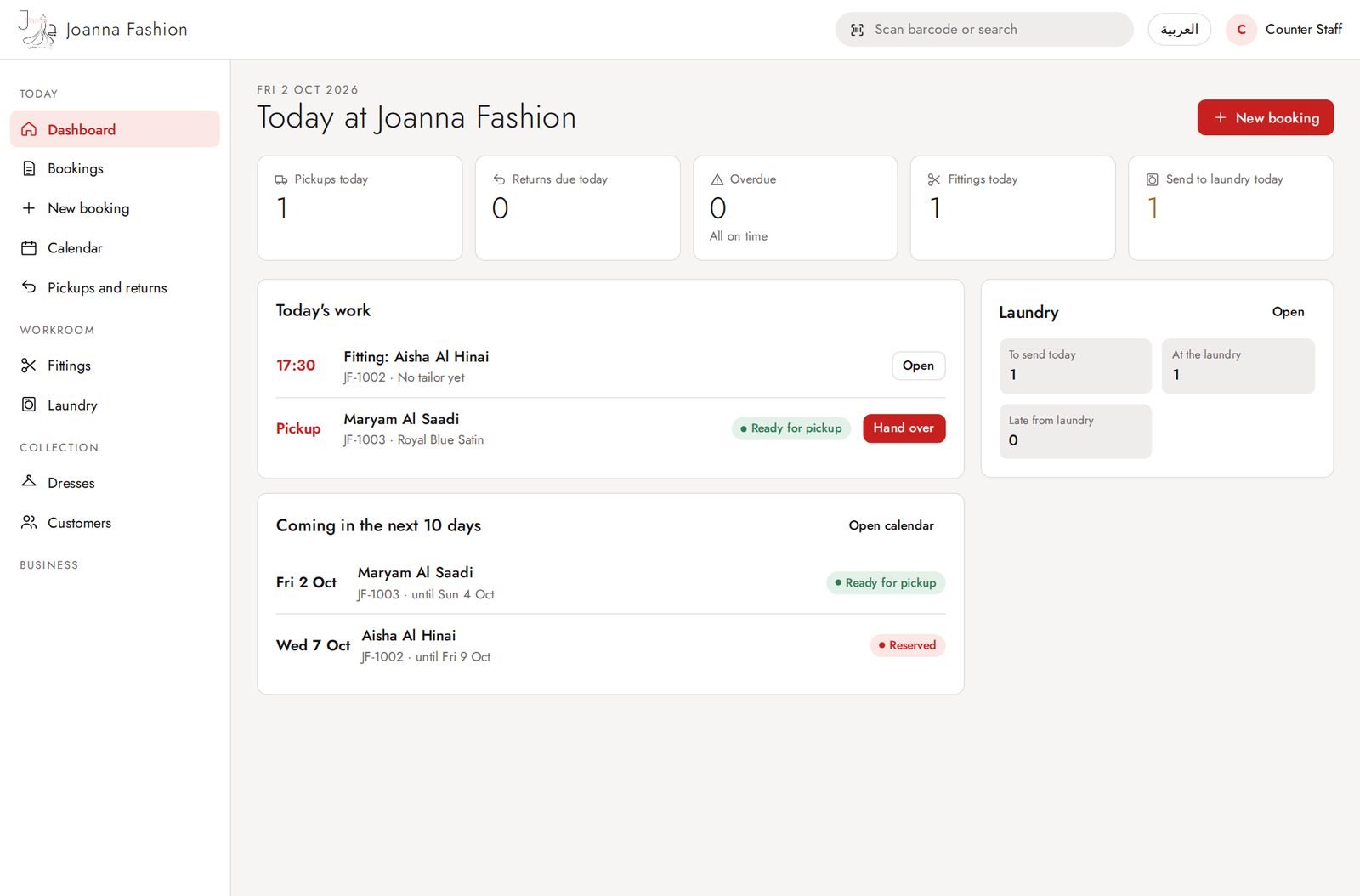
Task: Click the 17:30 fitting time
Action: [x=296, y=366]
